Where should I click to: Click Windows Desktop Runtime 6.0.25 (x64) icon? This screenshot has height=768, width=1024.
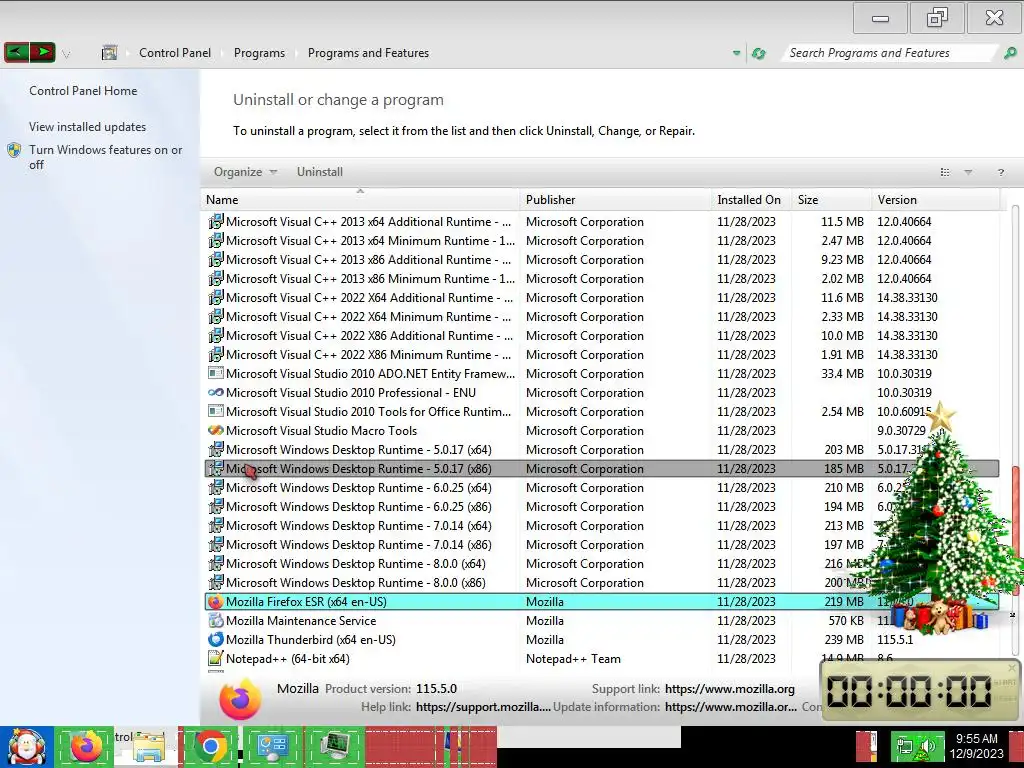pyautogui.click(x=216, y=487)
